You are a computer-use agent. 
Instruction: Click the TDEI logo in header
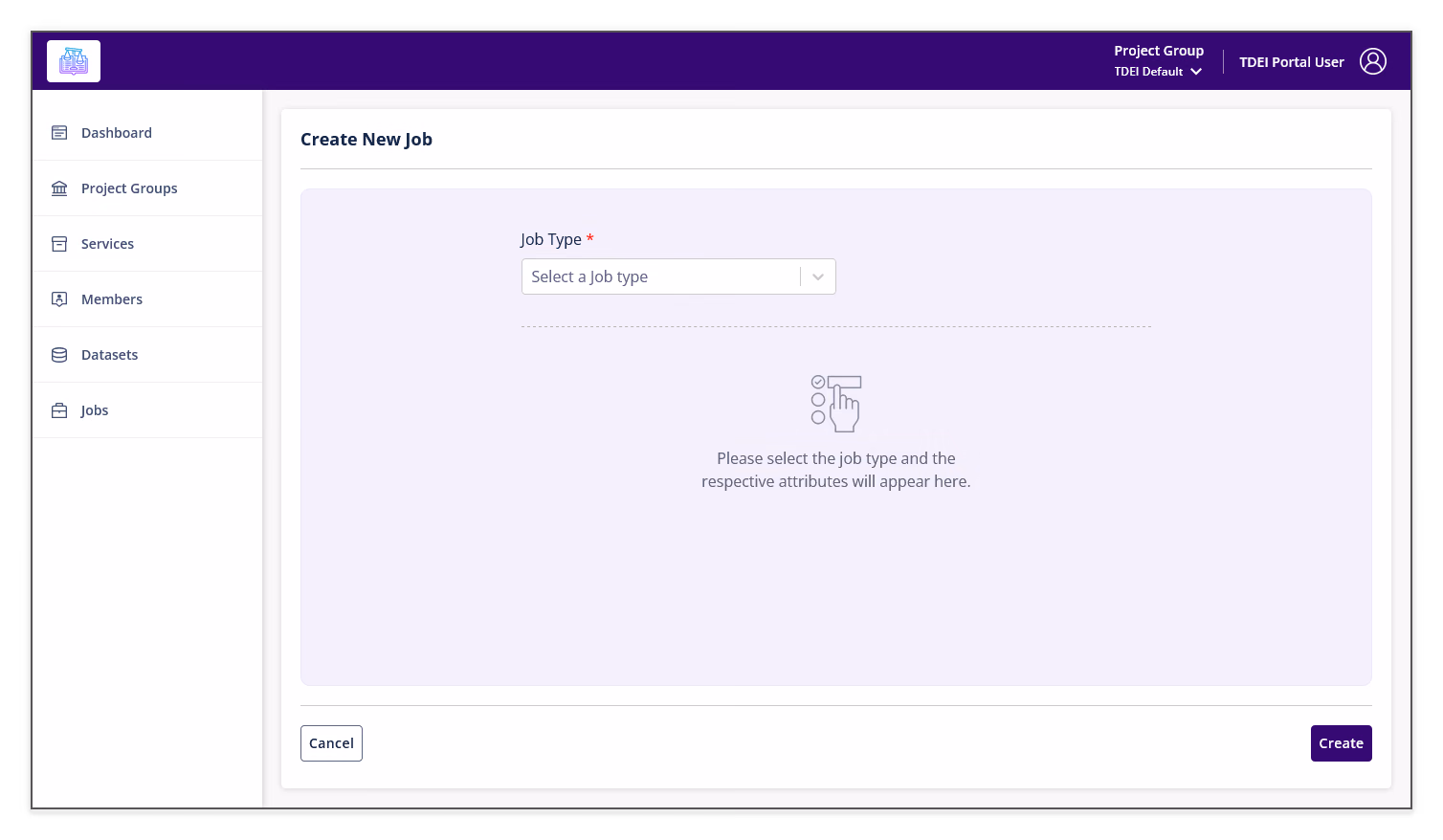(x=74, y=61)
